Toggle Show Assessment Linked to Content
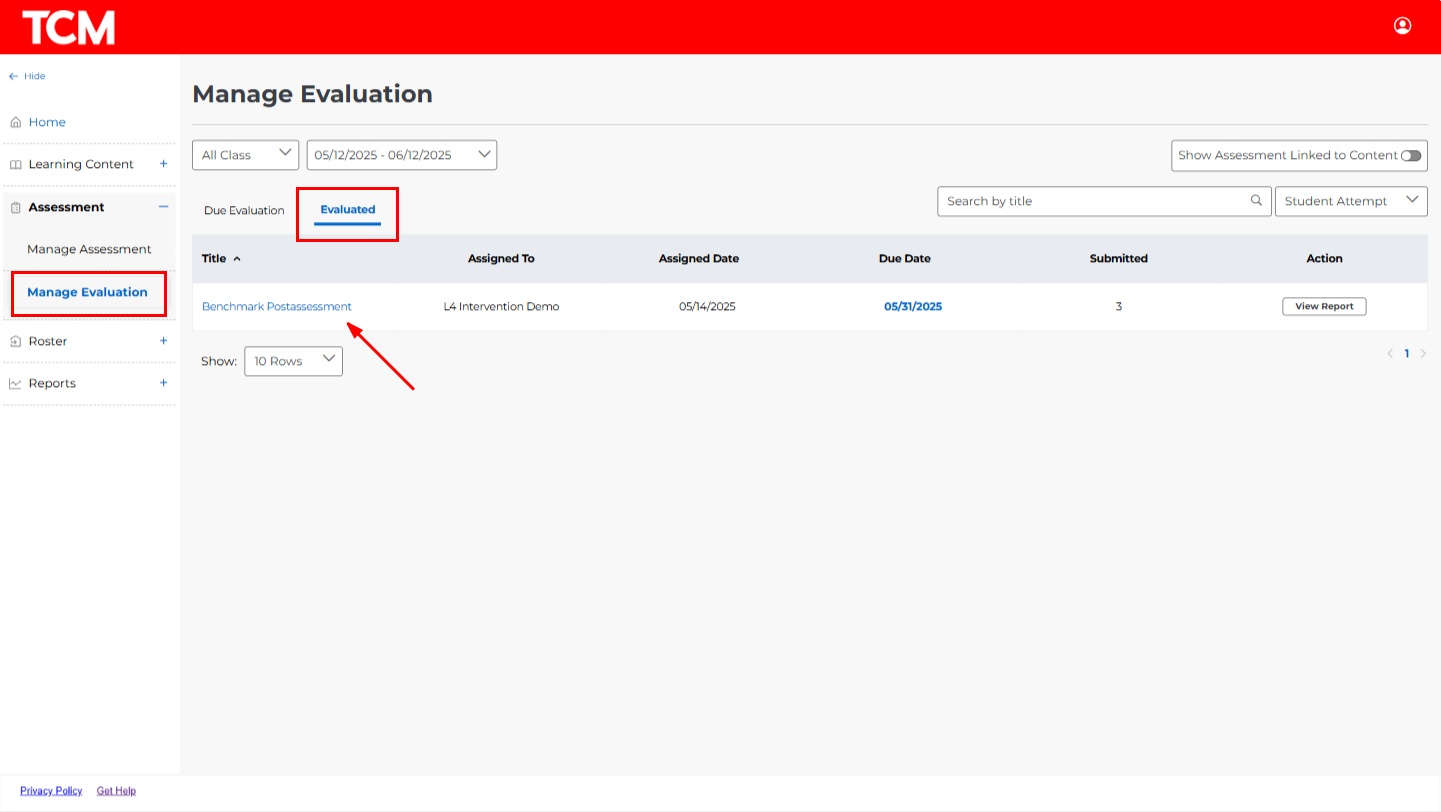 pos(1410,156)
